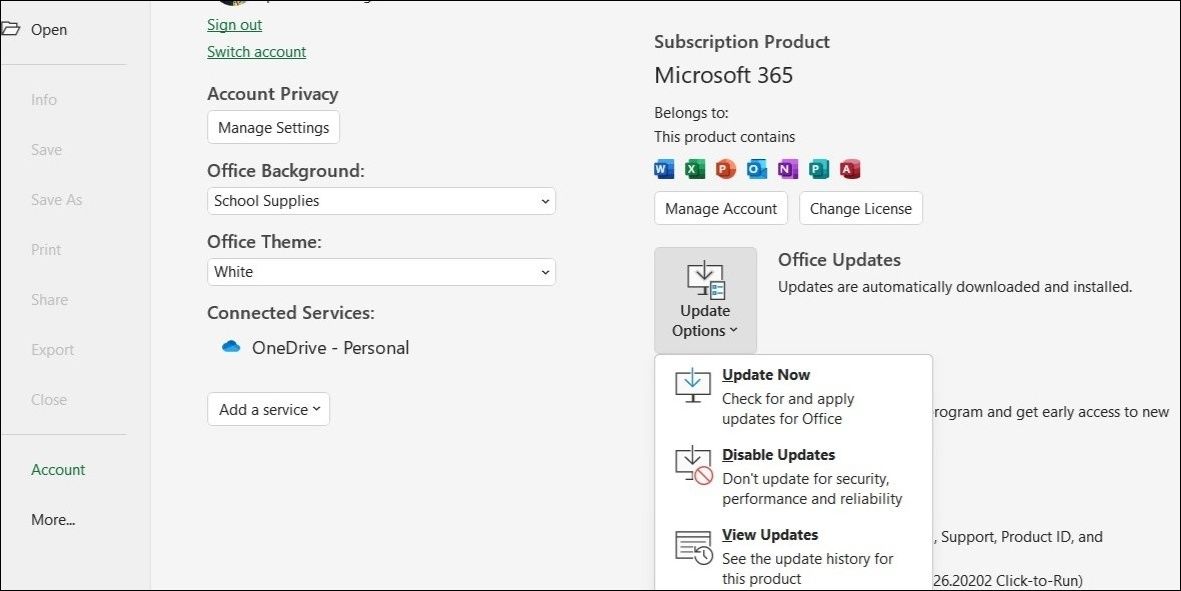
Task: Click the Disable Updates icon
Action: [694, 466]
